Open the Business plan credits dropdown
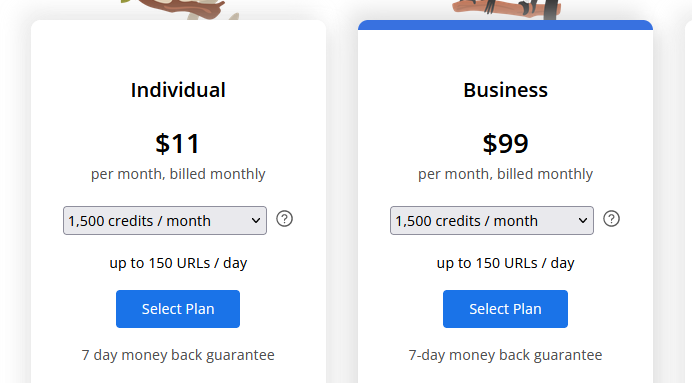This screenshot has width=692, height=383. (x=492, y=220)
